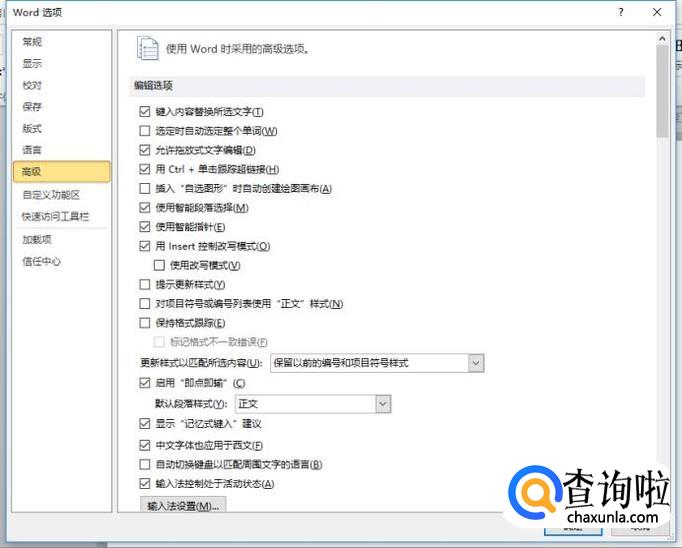Toggle 中文字体也应用于西文 checkbox
This screenshot has height=548, width=682.
[145, 445]
